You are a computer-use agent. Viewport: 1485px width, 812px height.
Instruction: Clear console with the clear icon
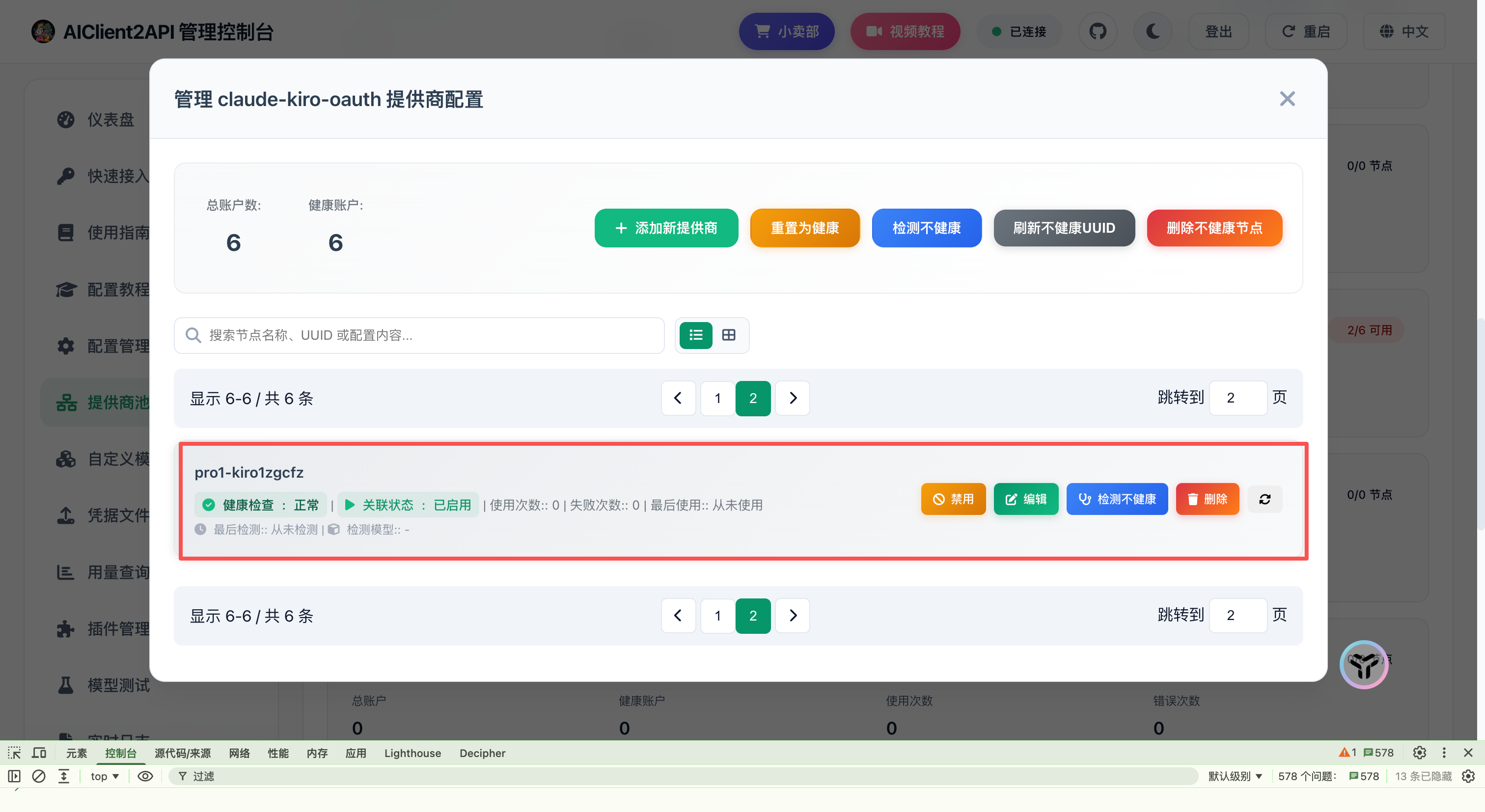click(39, 776)
